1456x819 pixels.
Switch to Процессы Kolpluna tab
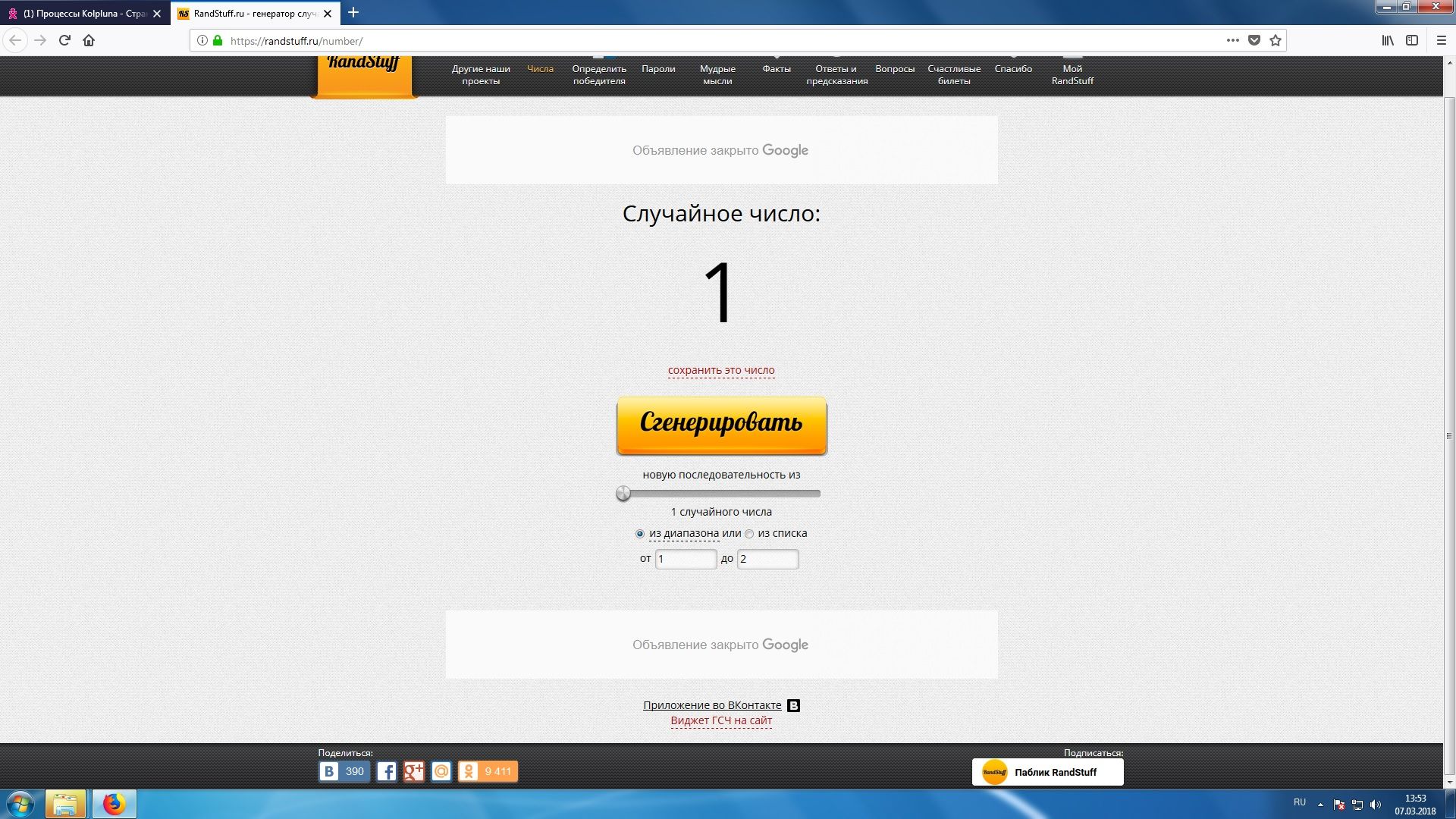[83, 14]
